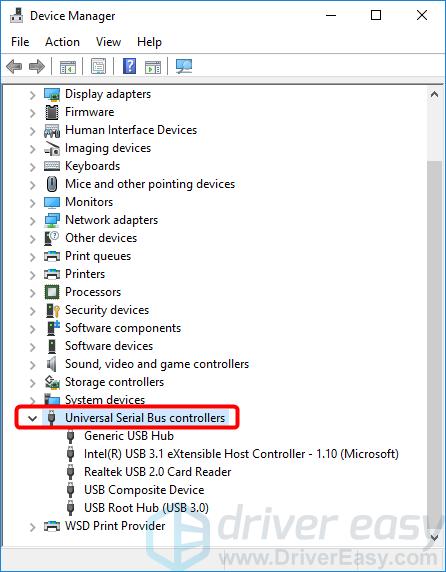Open the File menu
The height and width of the screenshot is (572, 446).
pos(20,42)
